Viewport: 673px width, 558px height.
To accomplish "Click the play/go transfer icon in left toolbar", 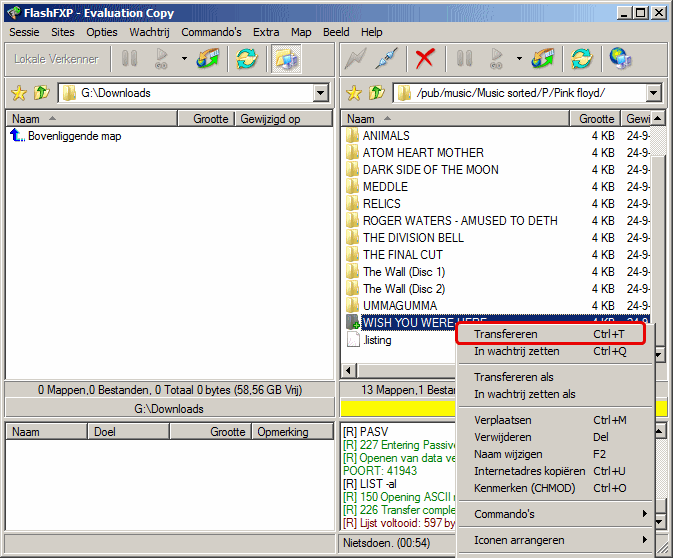I will (161, 58).
